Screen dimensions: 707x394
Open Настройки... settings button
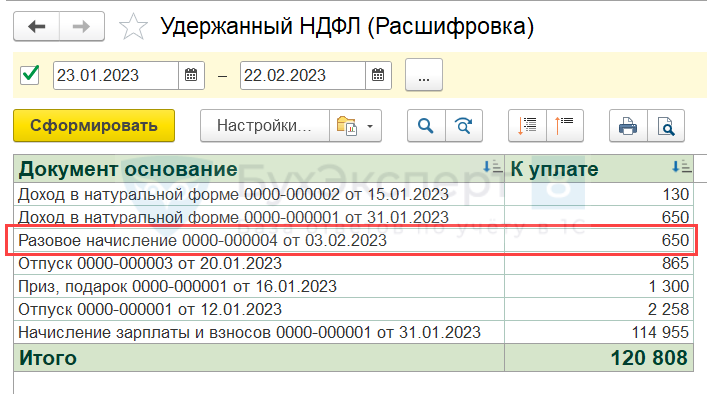pos(264,126)
